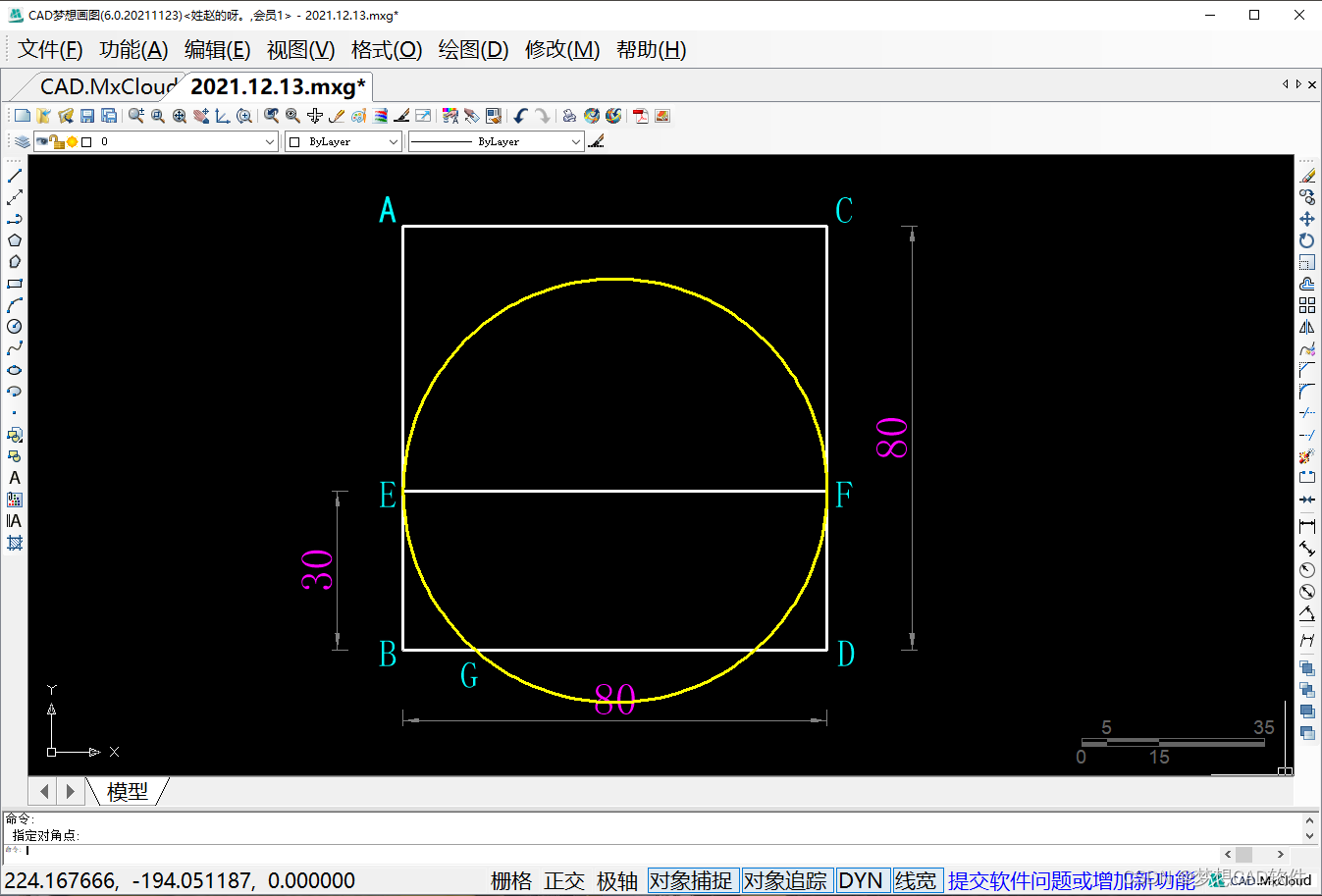Select the Polyline tool

(x=15, y=219)
